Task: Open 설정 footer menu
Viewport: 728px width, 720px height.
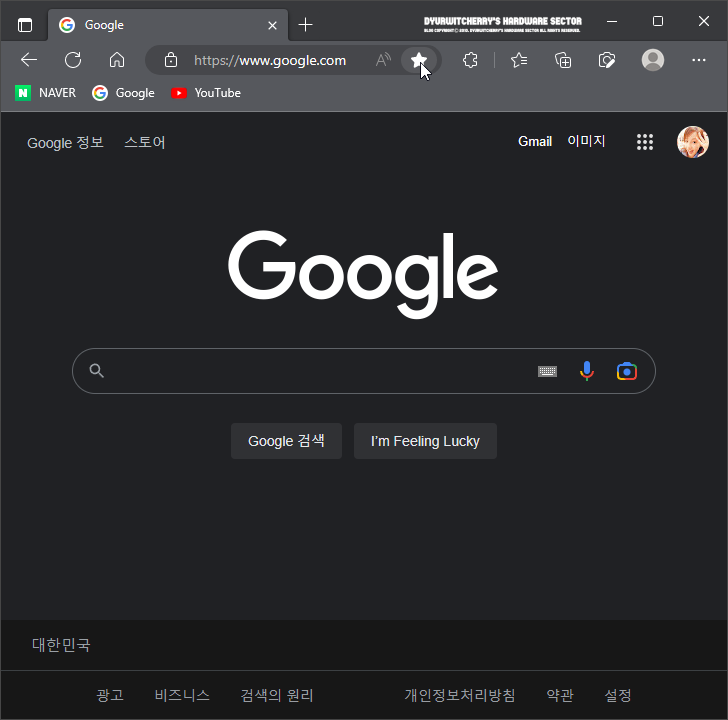Action: click(x=618, y=695)
